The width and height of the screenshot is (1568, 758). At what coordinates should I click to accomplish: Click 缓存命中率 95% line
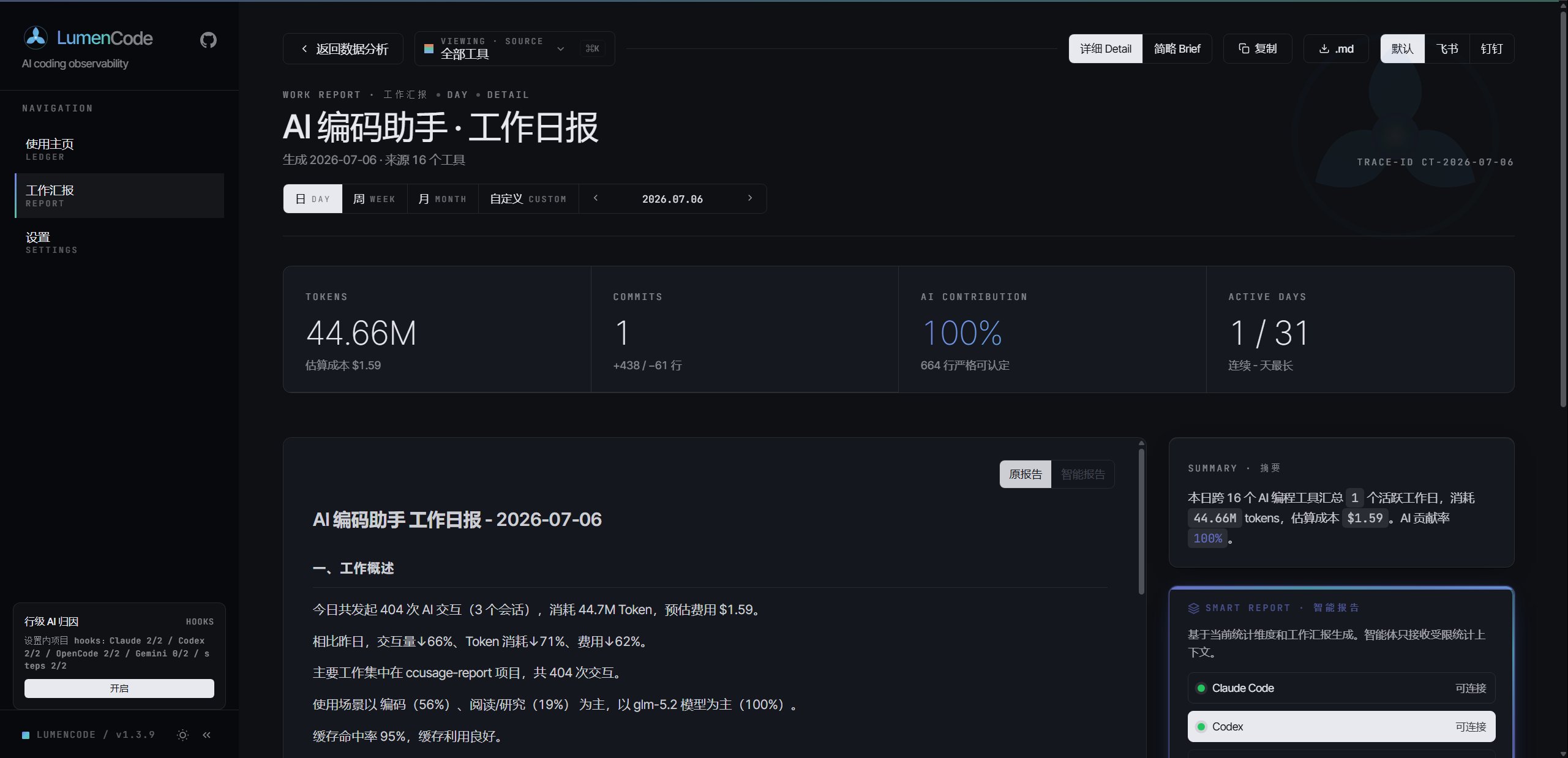tap(408, 737)
